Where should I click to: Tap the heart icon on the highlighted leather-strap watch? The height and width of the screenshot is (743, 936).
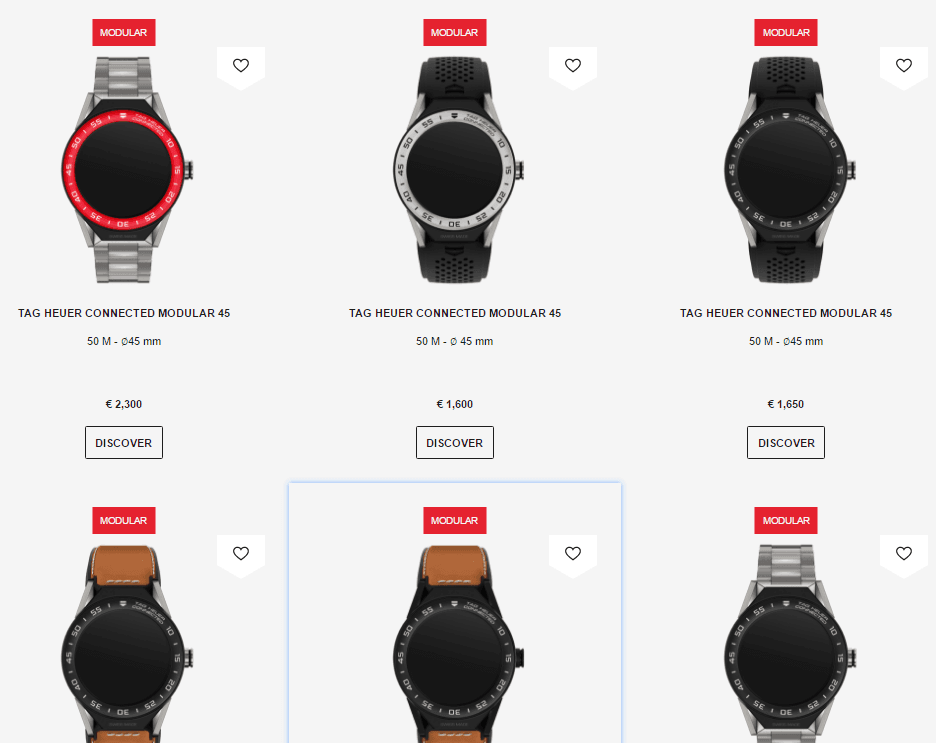[572, 554]
